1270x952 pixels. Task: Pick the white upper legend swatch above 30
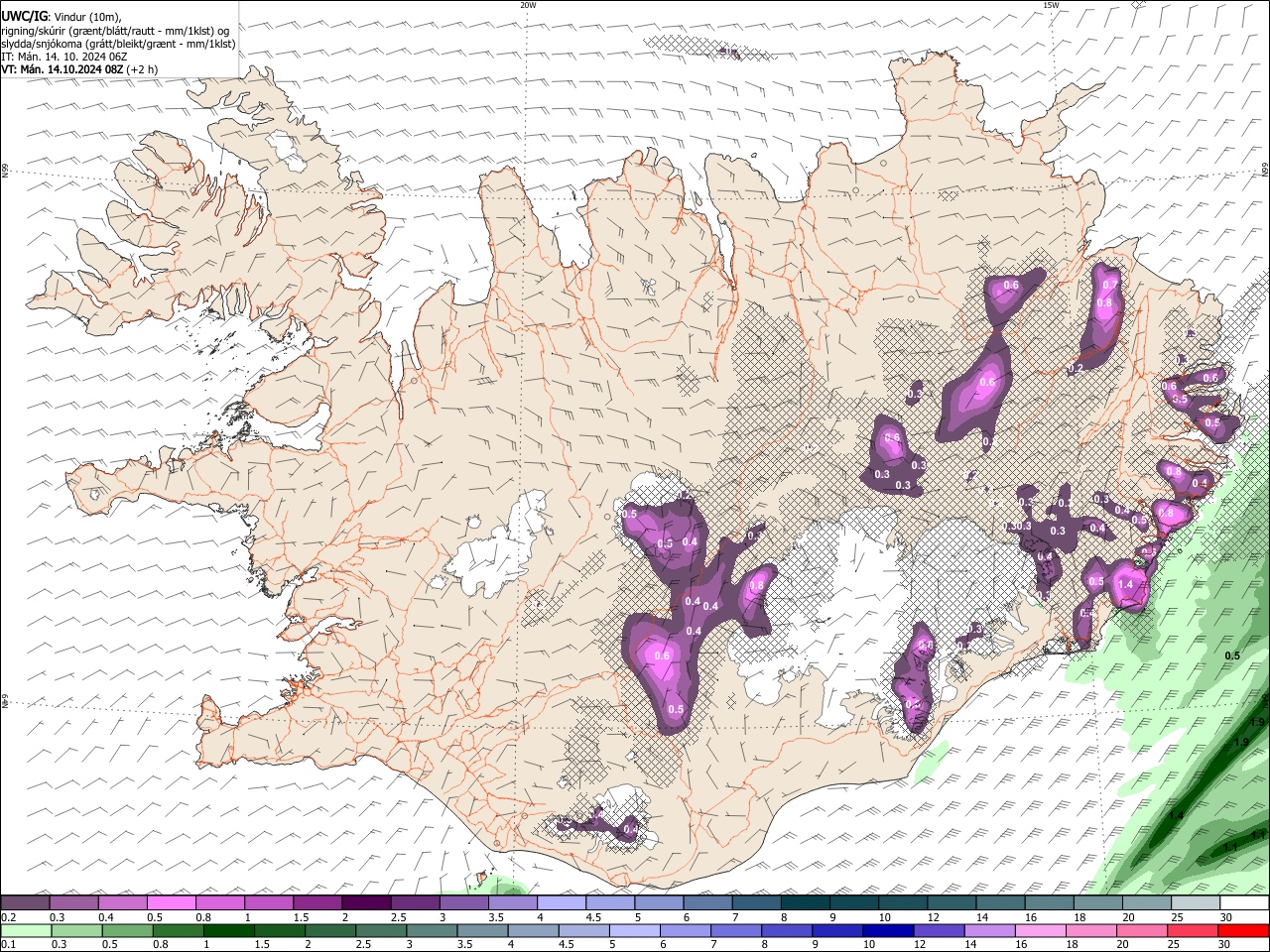click(1243, 903)
